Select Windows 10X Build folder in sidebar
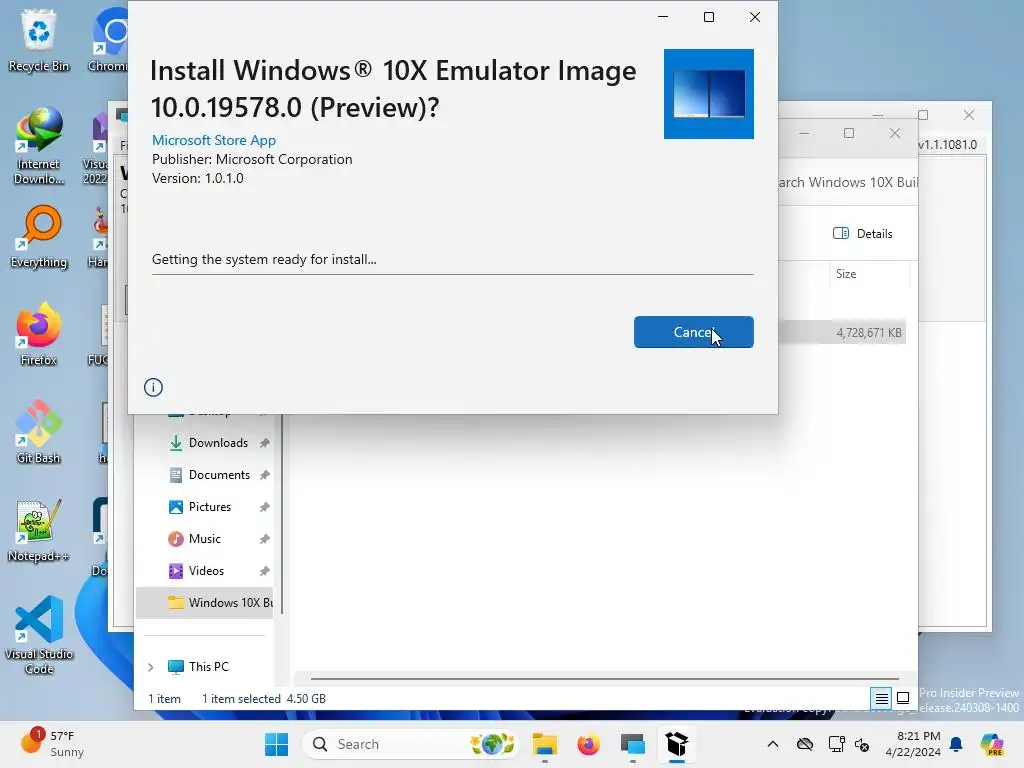 pos(204,603)
